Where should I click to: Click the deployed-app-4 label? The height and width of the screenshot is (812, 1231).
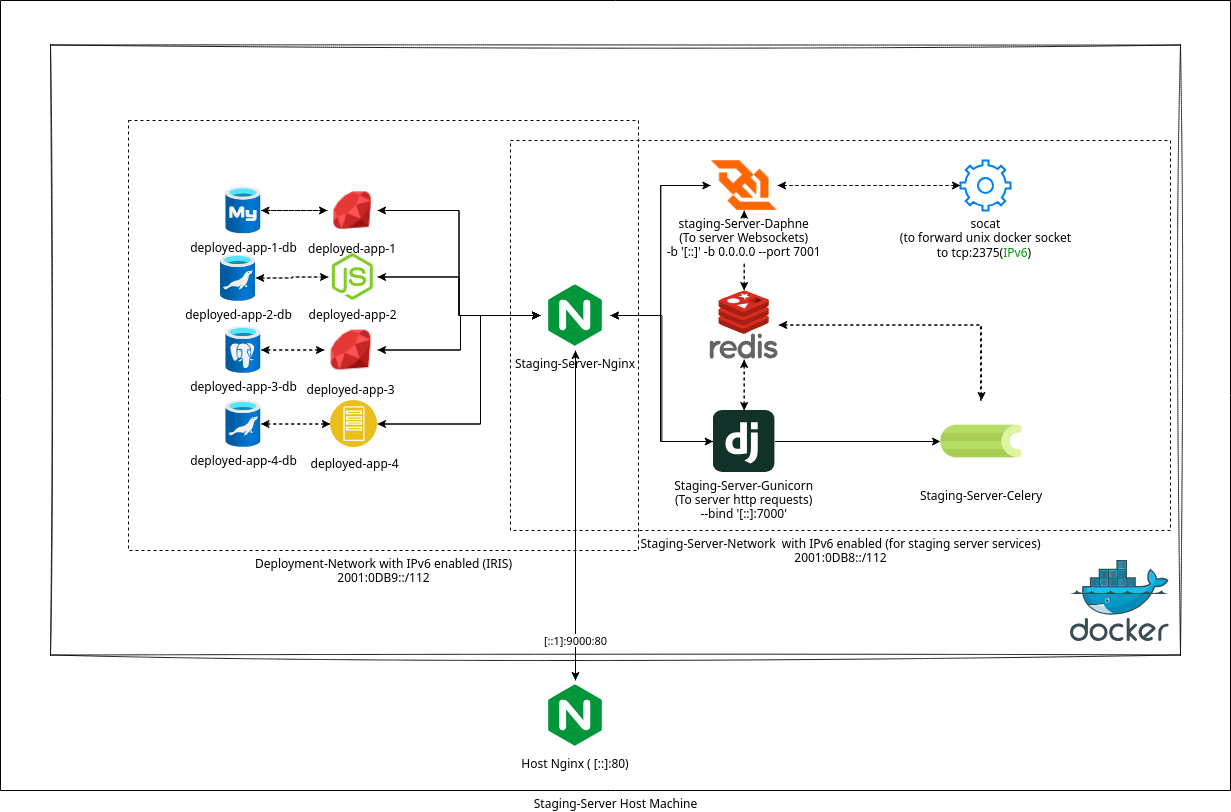point(355,463)
